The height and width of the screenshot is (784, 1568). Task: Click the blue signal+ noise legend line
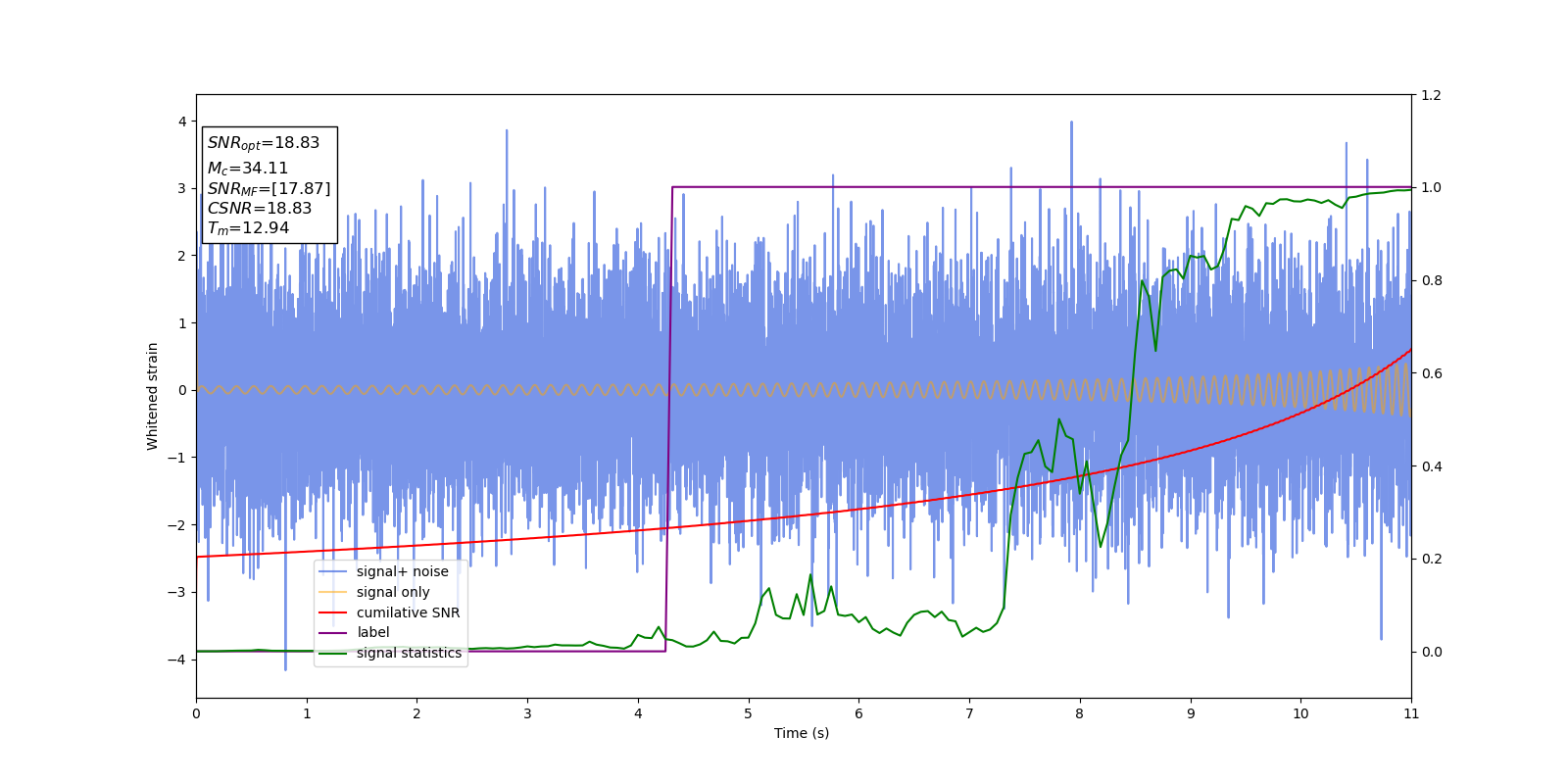333,571
